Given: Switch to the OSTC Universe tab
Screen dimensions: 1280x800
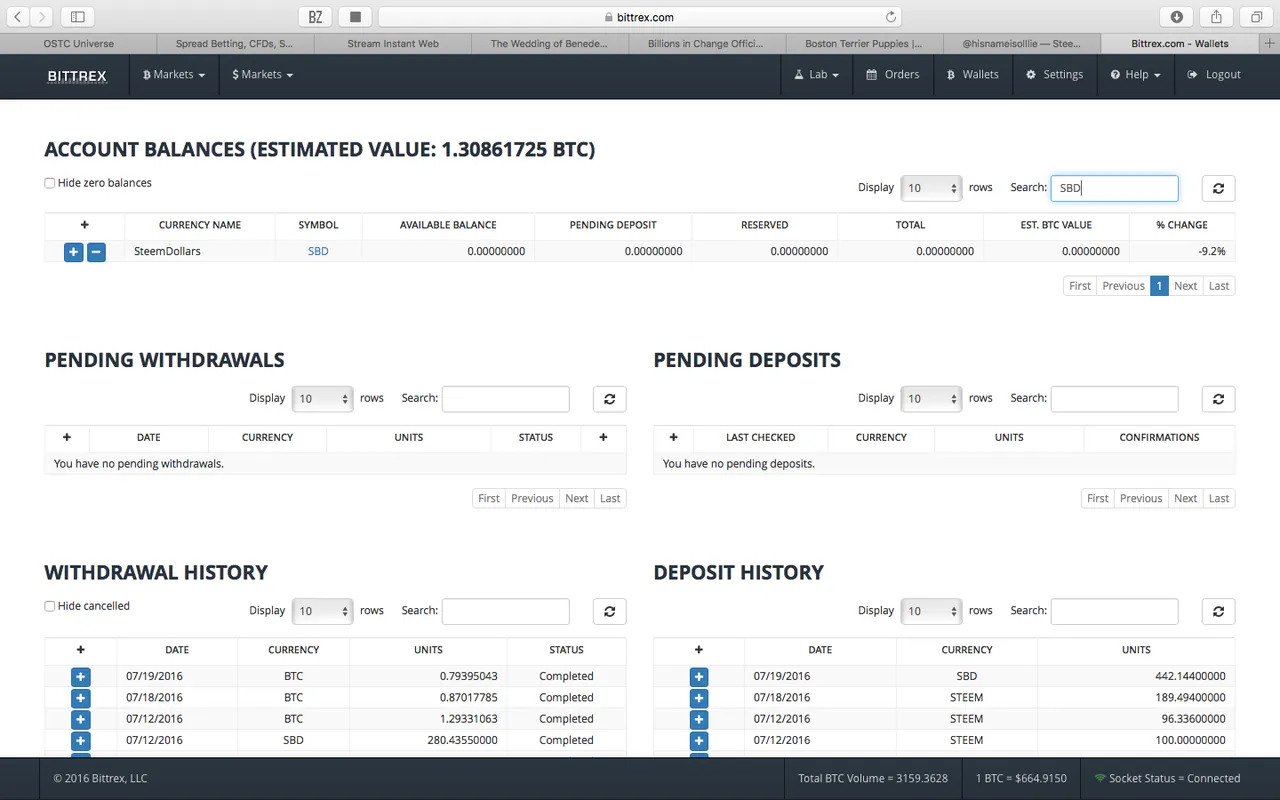Looking at the screenshot, I should (79, 44).
